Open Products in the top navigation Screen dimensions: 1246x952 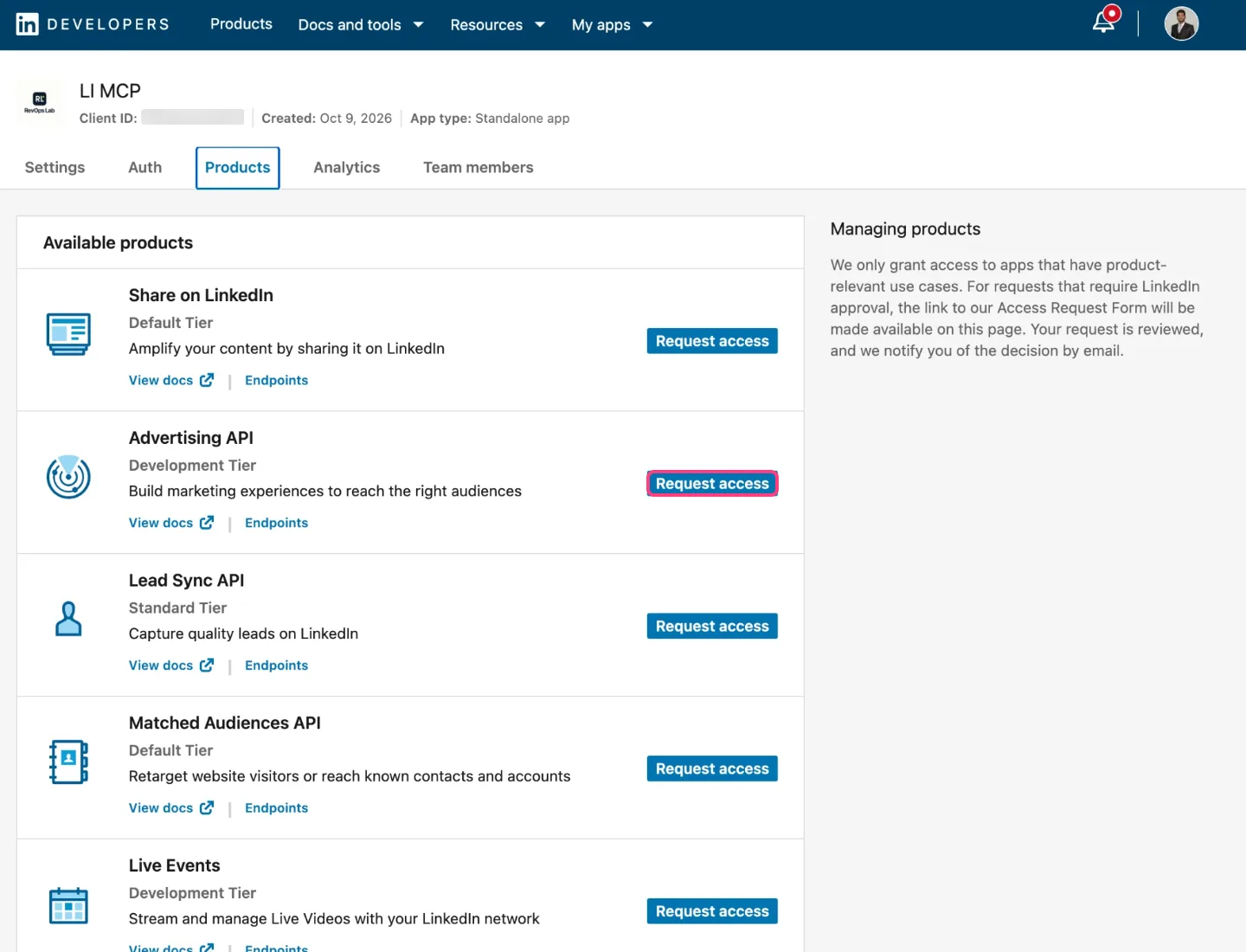point(241,24)
